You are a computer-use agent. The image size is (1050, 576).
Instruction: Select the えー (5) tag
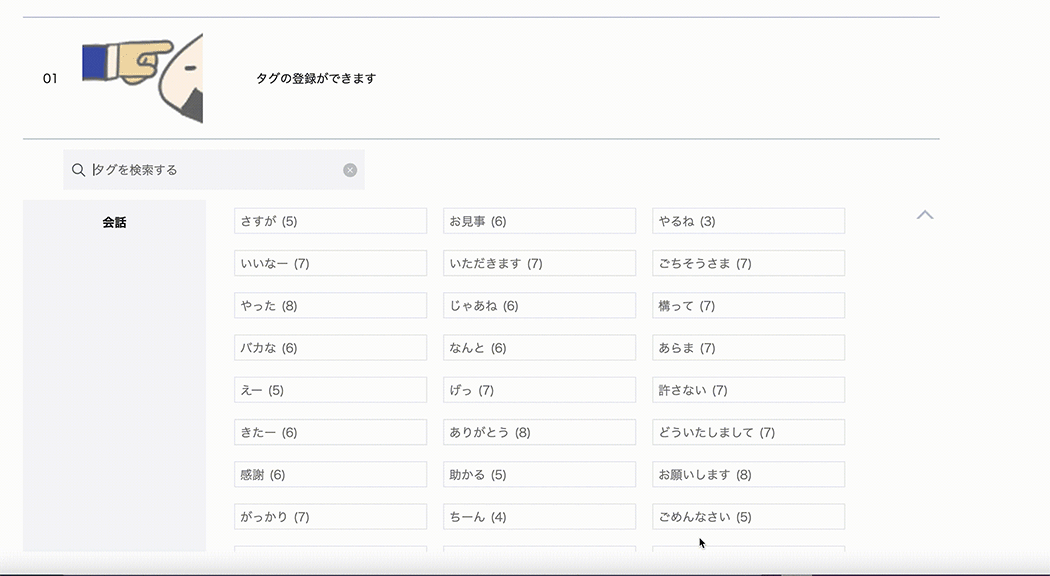tap(330, 390)
